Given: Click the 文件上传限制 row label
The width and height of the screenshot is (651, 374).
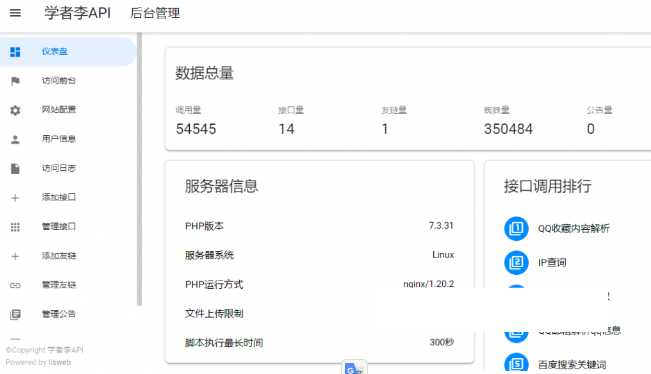Looking at the screenshot, I should (214, 313).
